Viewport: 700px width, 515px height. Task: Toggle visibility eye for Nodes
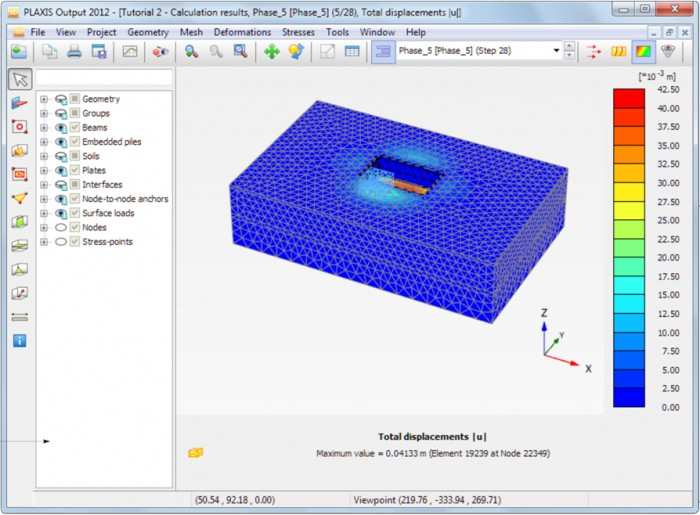(61, 228)
